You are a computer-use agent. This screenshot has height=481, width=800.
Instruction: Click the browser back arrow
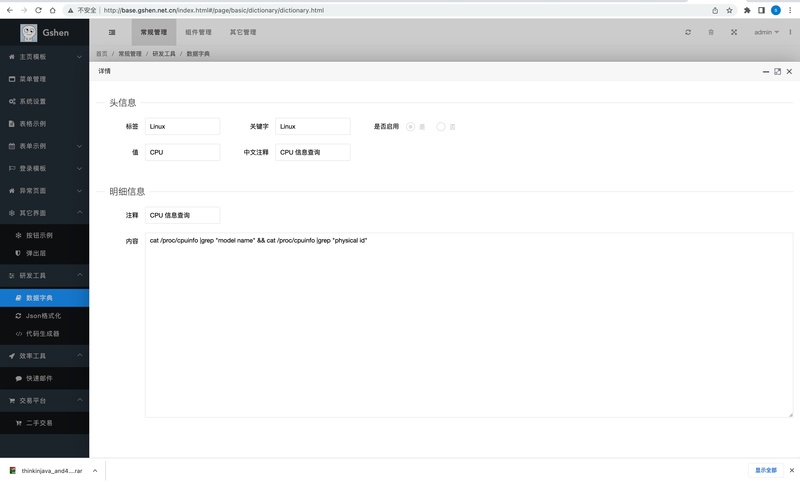pos(10,10)
